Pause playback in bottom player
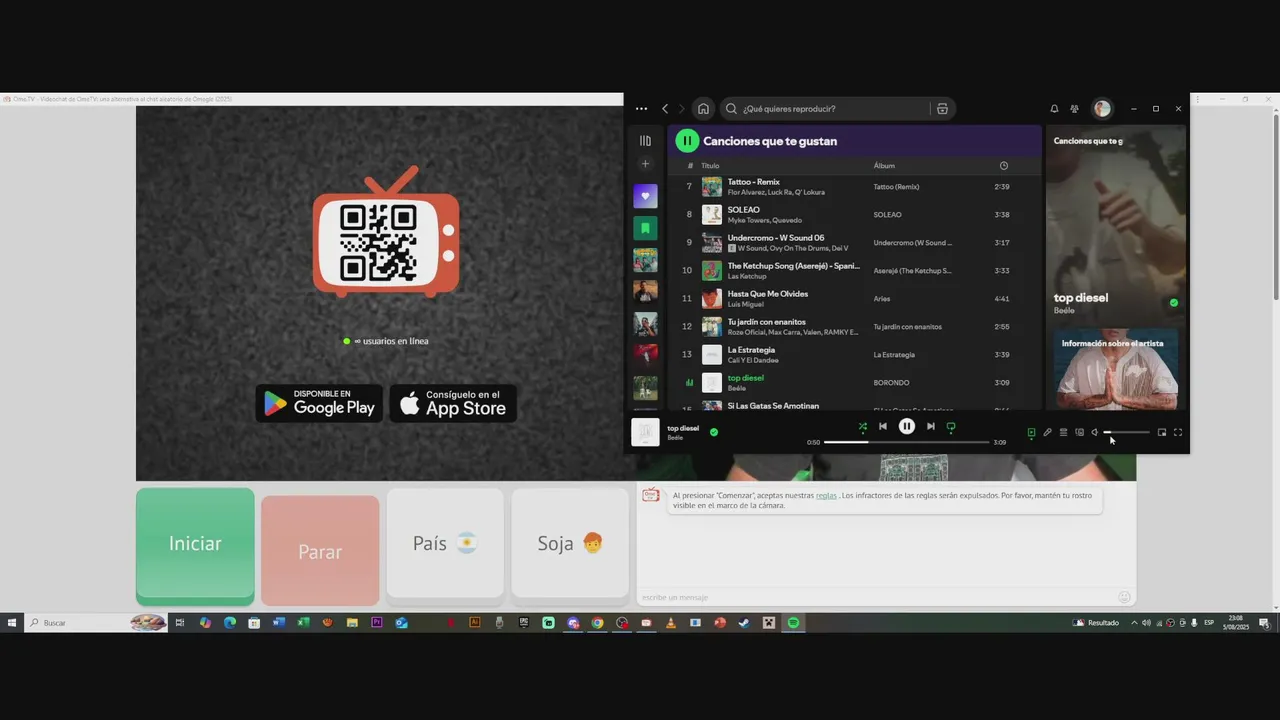The height and width of the screenshot is (720, 1280). point(907,426)
